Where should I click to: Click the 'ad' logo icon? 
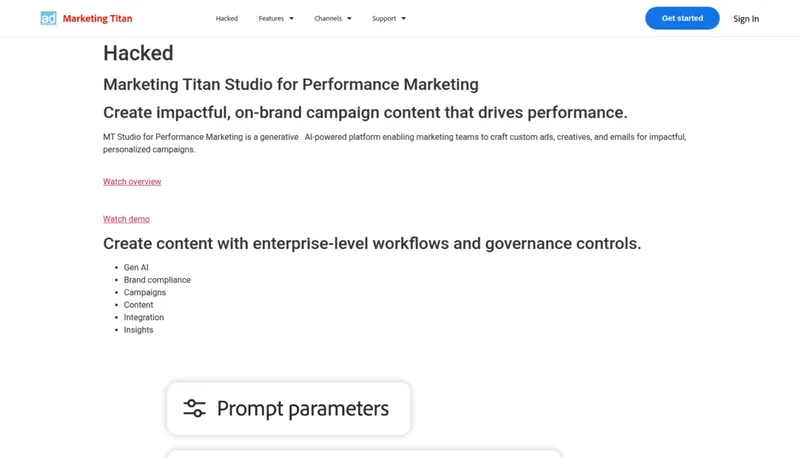(48, 18)
